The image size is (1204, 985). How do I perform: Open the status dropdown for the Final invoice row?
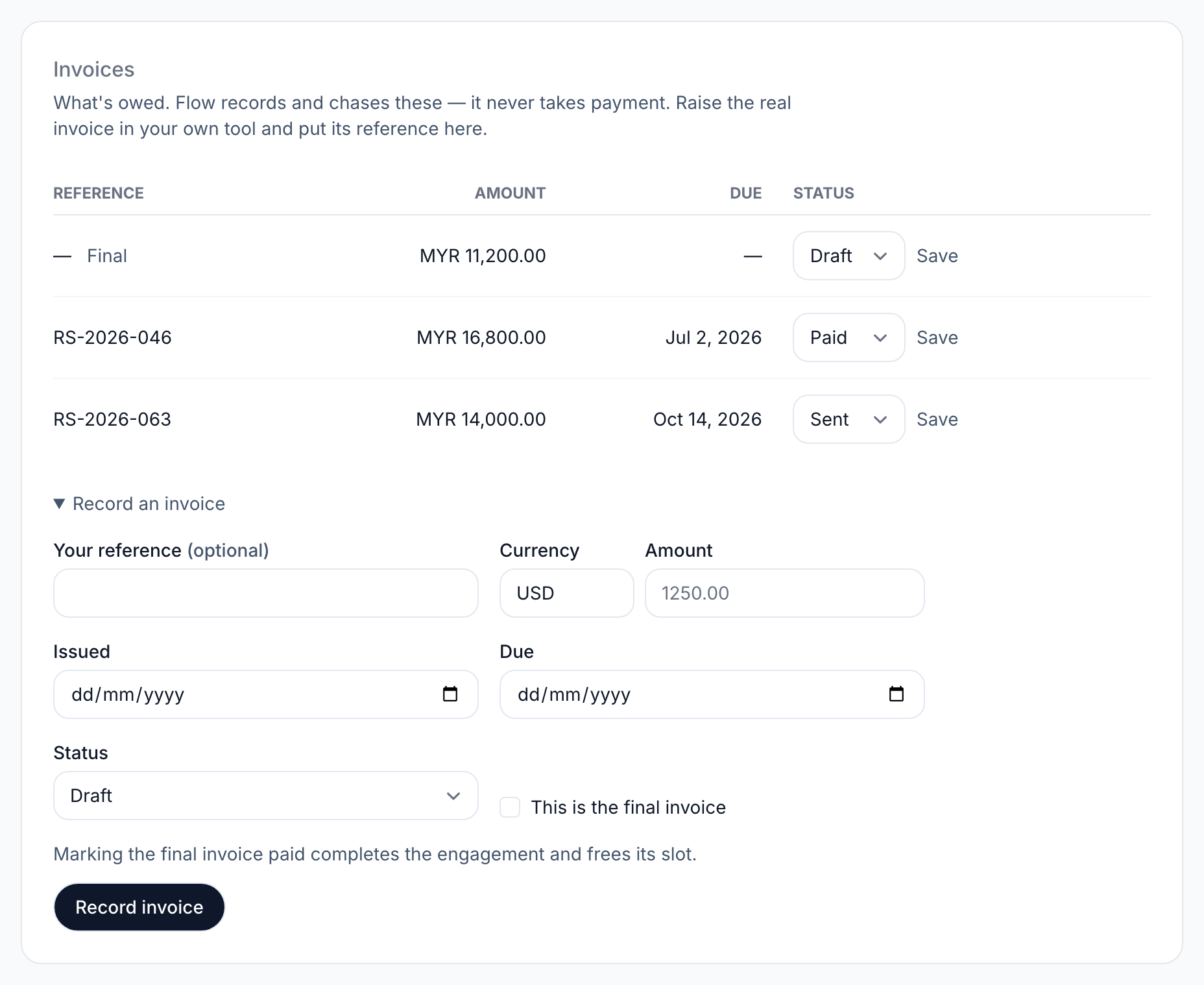coord(849,256)
